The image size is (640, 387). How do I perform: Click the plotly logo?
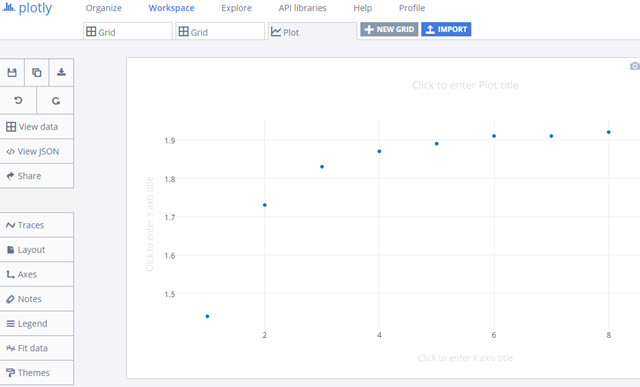pos(27,8)
